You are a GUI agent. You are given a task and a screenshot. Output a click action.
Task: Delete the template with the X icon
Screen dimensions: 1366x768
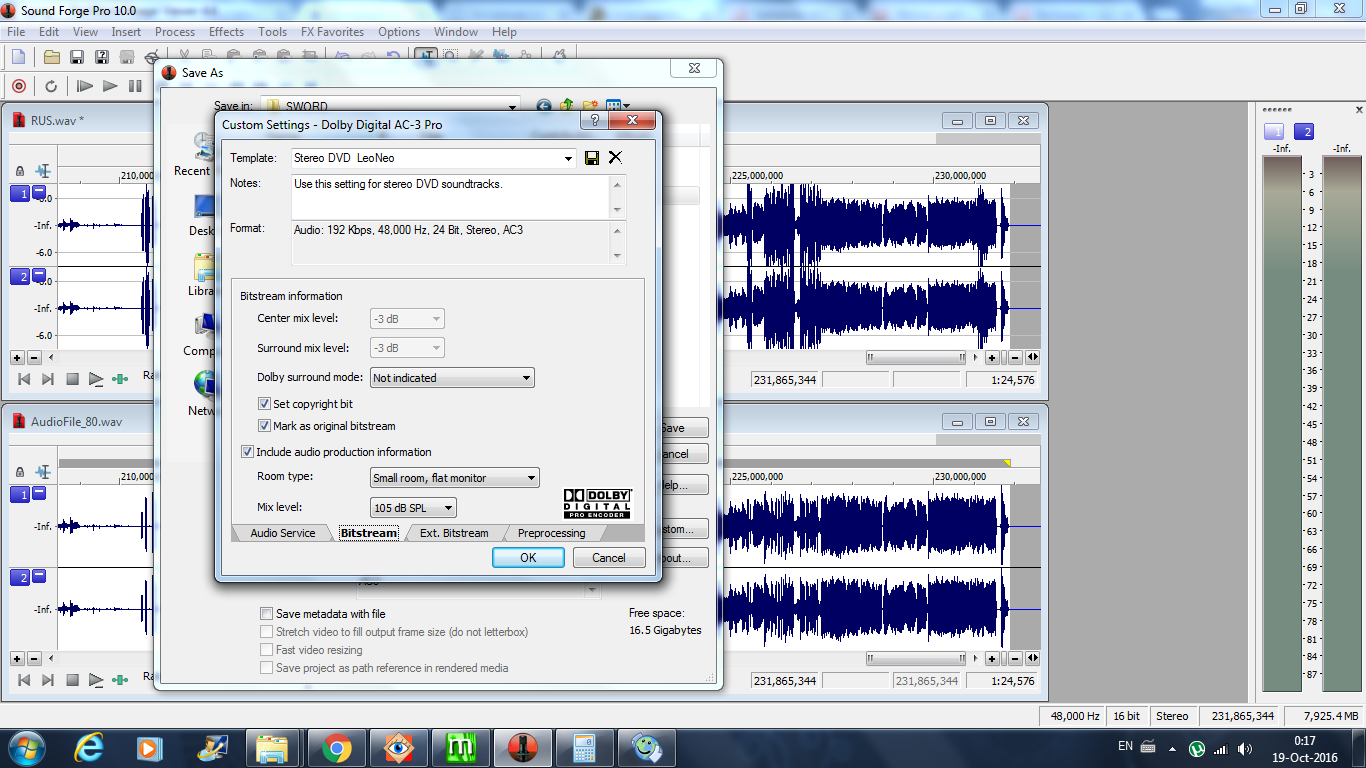(615, 158)
